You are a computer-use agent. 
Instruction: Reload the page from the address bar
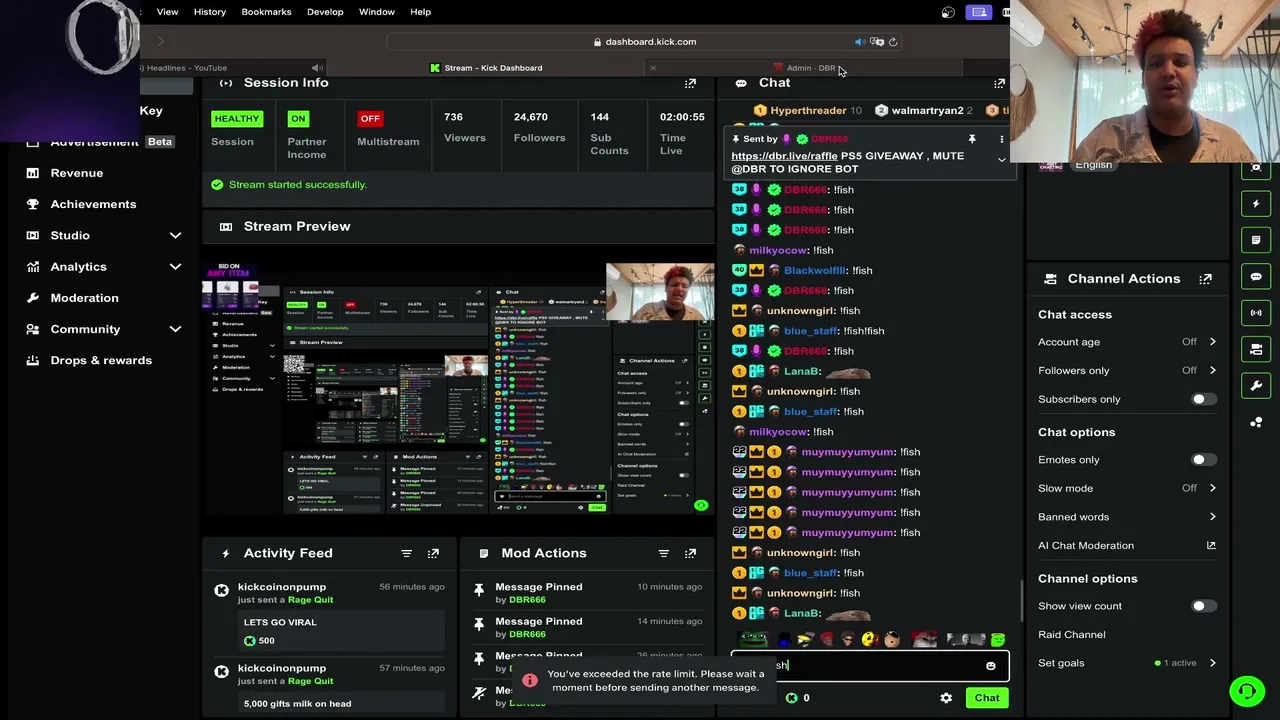tap(893, 42)
